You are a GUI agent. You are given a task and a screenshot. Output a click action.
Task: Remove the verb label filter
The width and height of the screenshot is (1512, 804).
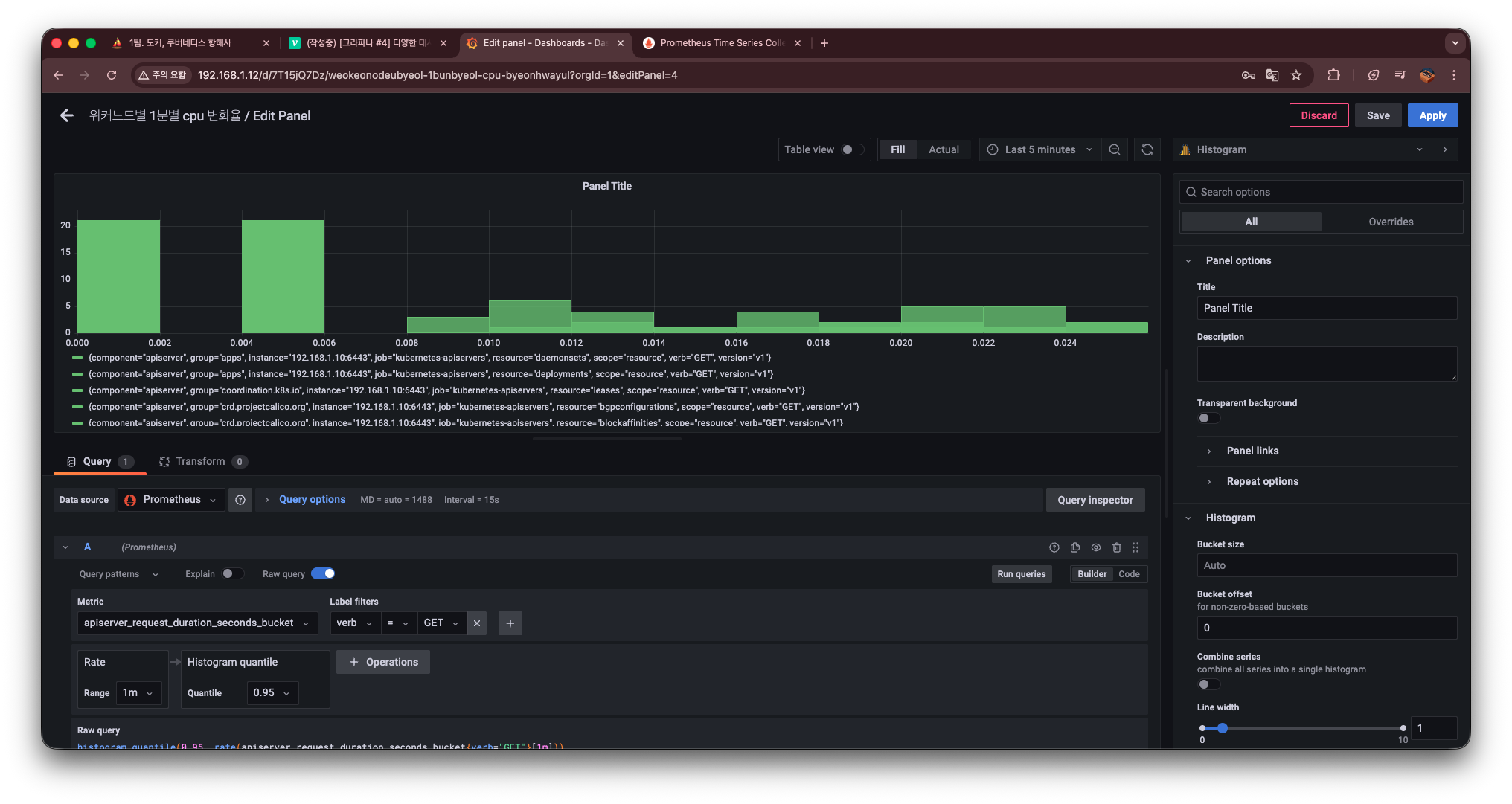click(477, 623)
